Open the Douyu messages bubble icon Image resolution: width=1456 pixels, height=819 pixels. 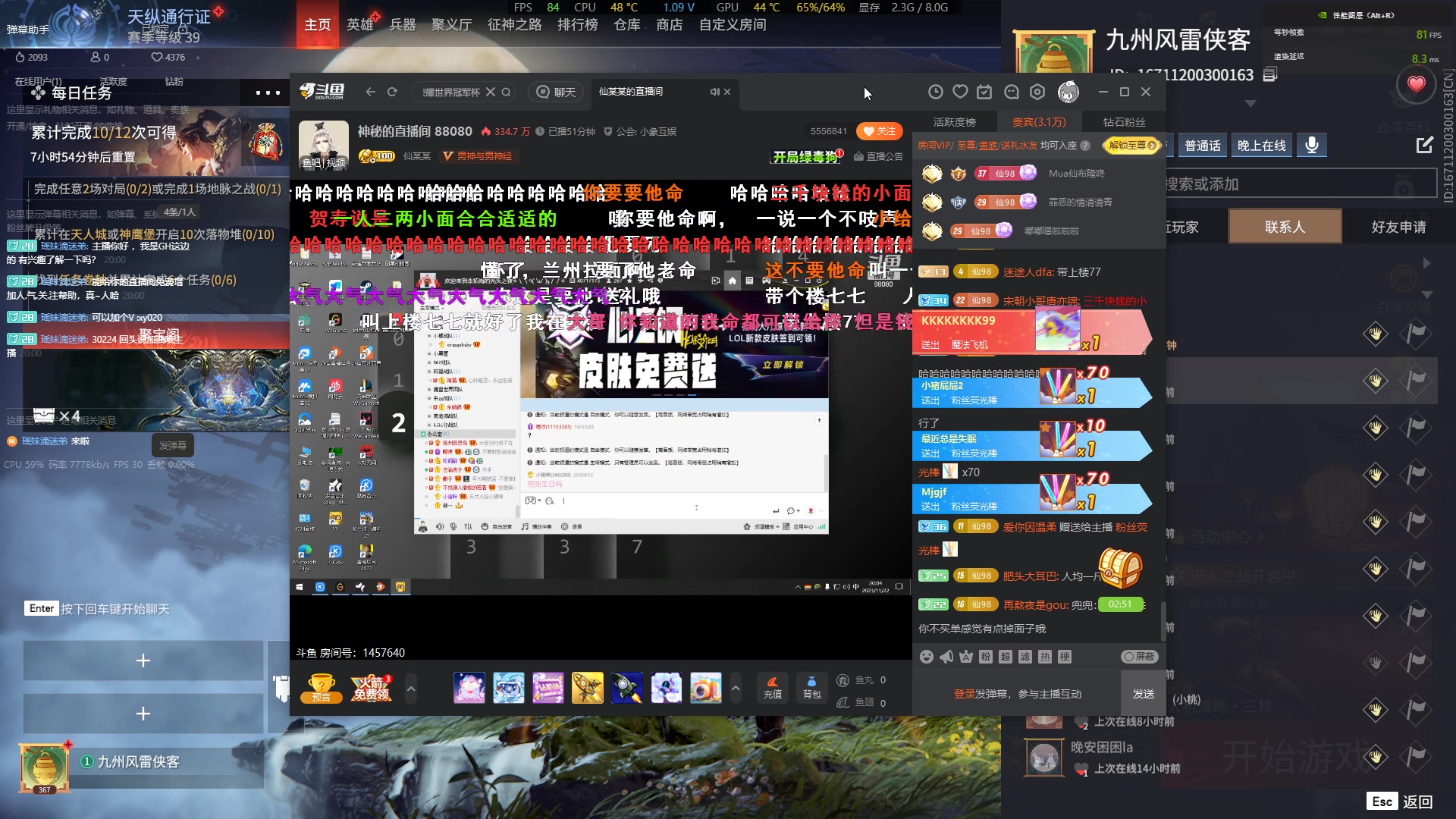(1012, 92)
